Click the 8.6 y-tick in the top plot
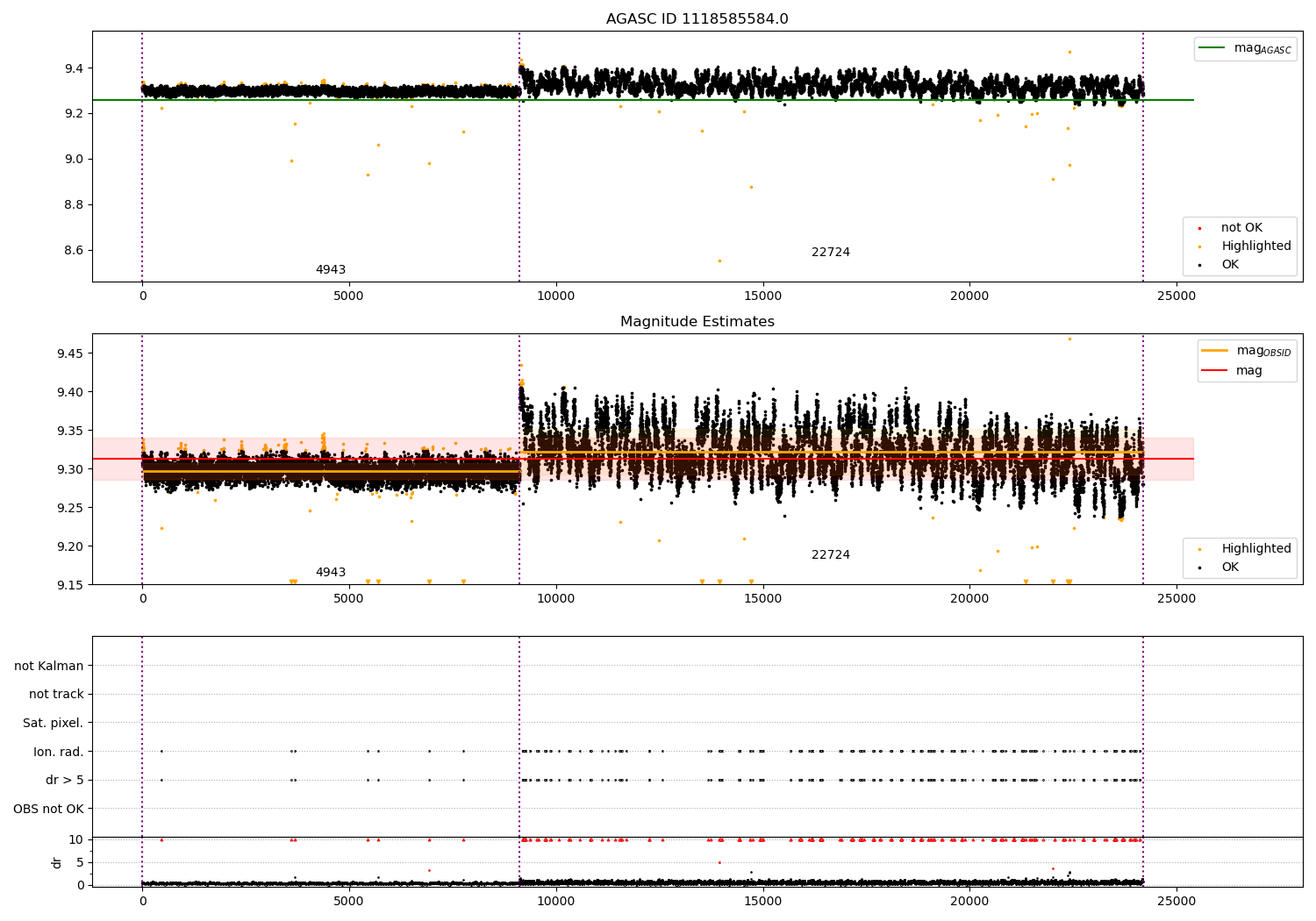The width and height of the screenshot is (1316, 921). click(74, 251)
